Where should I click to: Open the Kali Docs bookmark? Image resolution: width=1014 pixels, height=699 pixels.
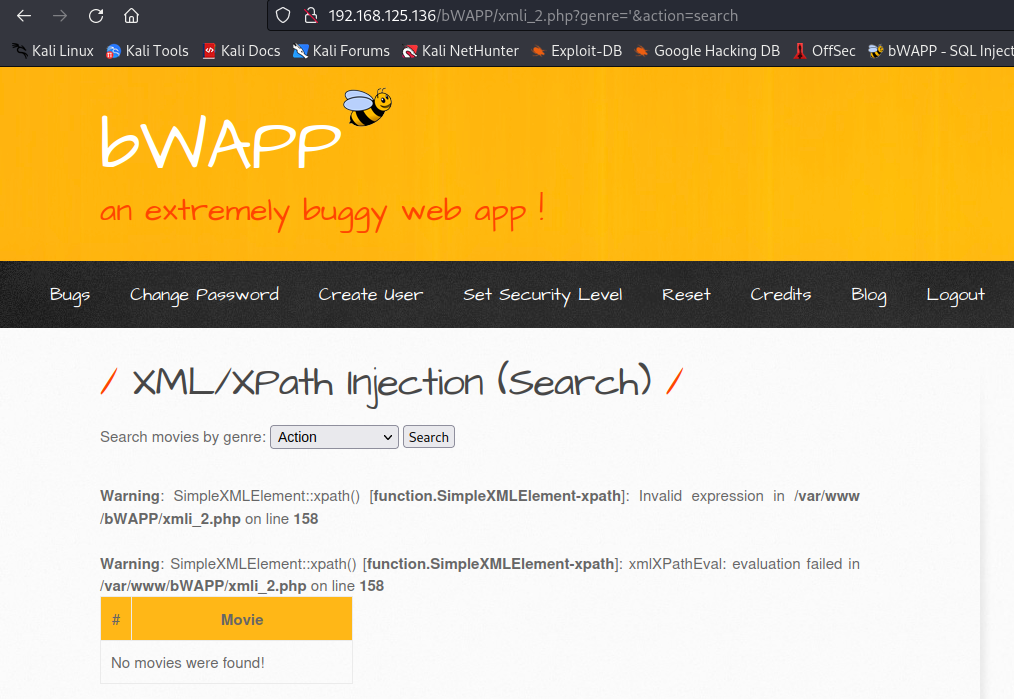241,51
